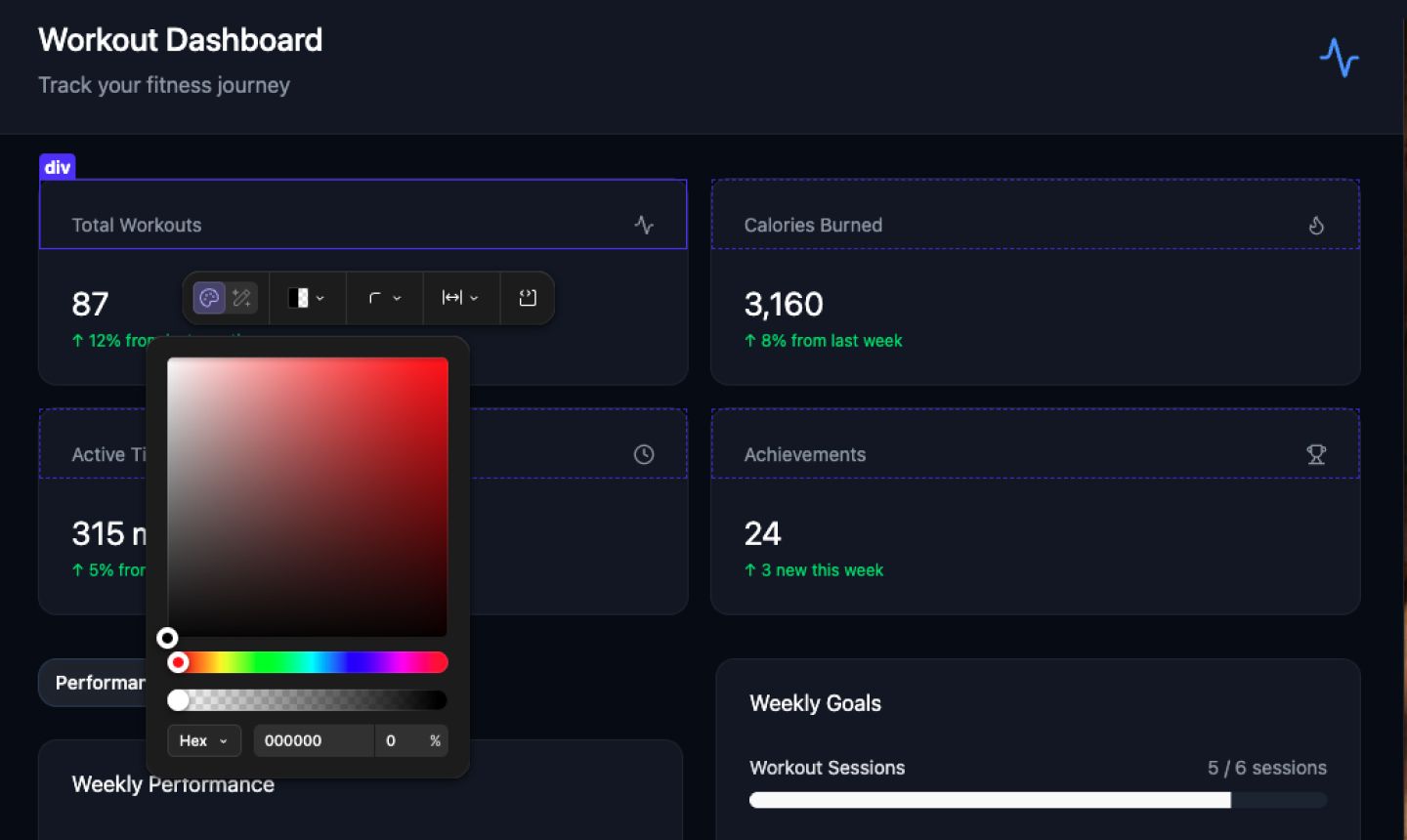Click the clock icon on Active Time card
Viewport: 1407px width, 840px height.
[x=644, y=454]
